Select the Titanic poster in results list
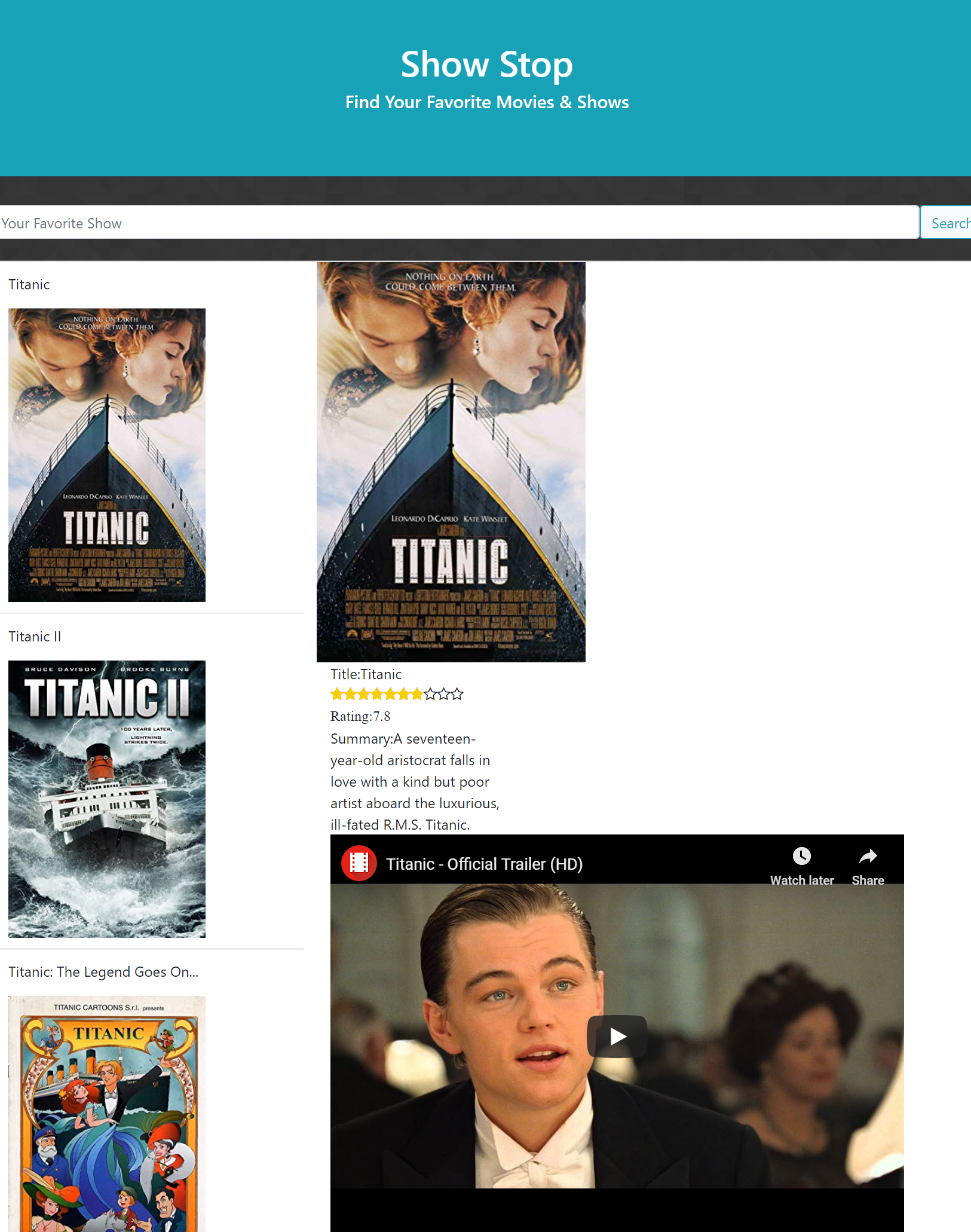 (x=107, y=455)
